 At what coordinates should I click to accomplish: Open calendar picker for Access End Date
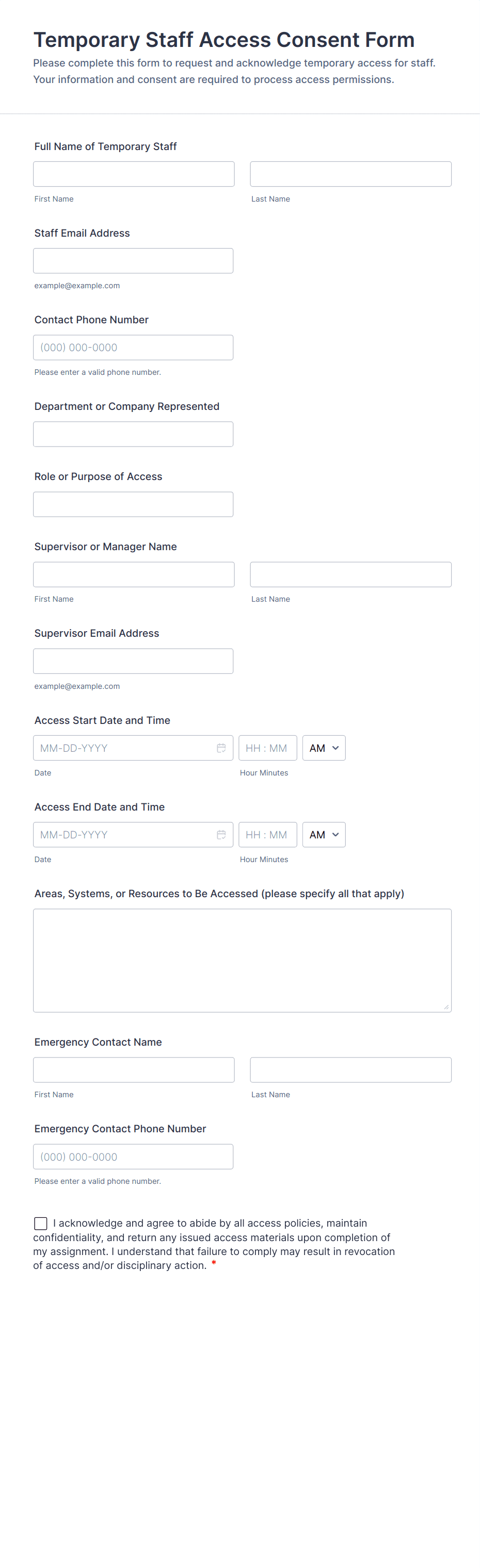click(x=221, y=834)
